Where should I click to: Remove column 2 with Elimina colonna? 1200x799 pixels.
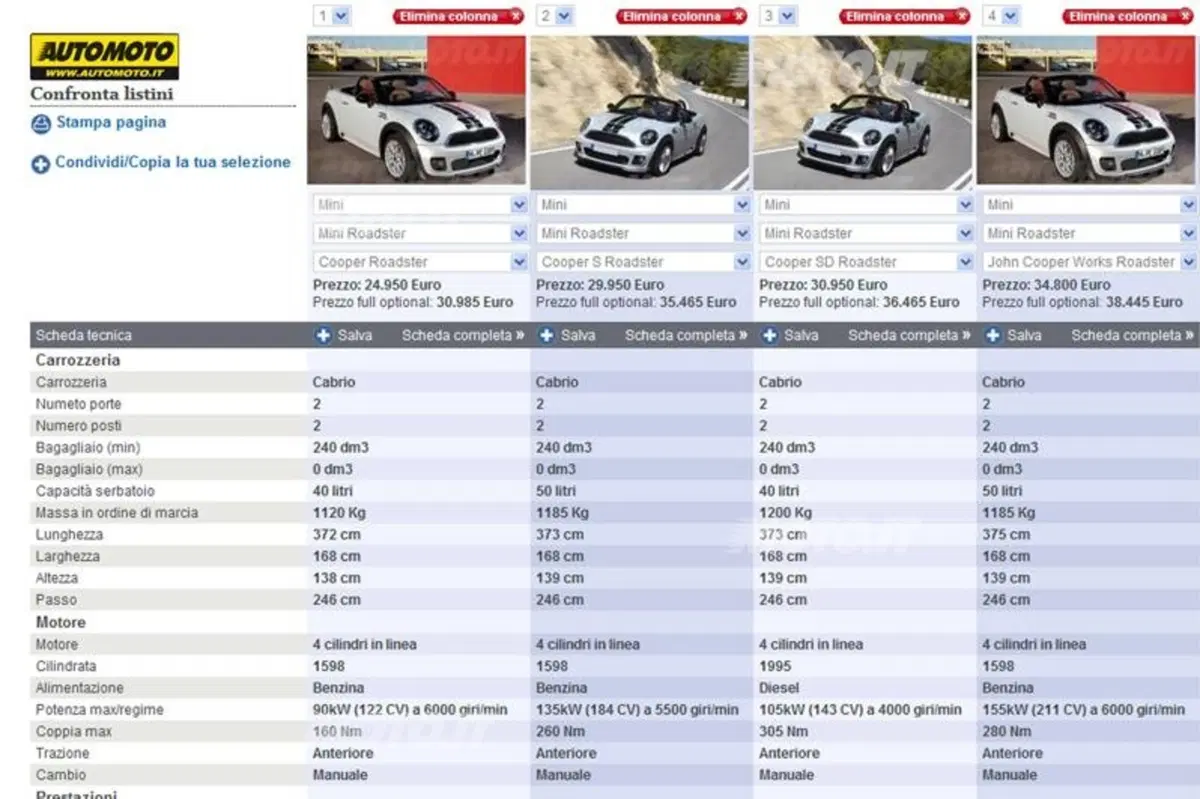point(682,16)
